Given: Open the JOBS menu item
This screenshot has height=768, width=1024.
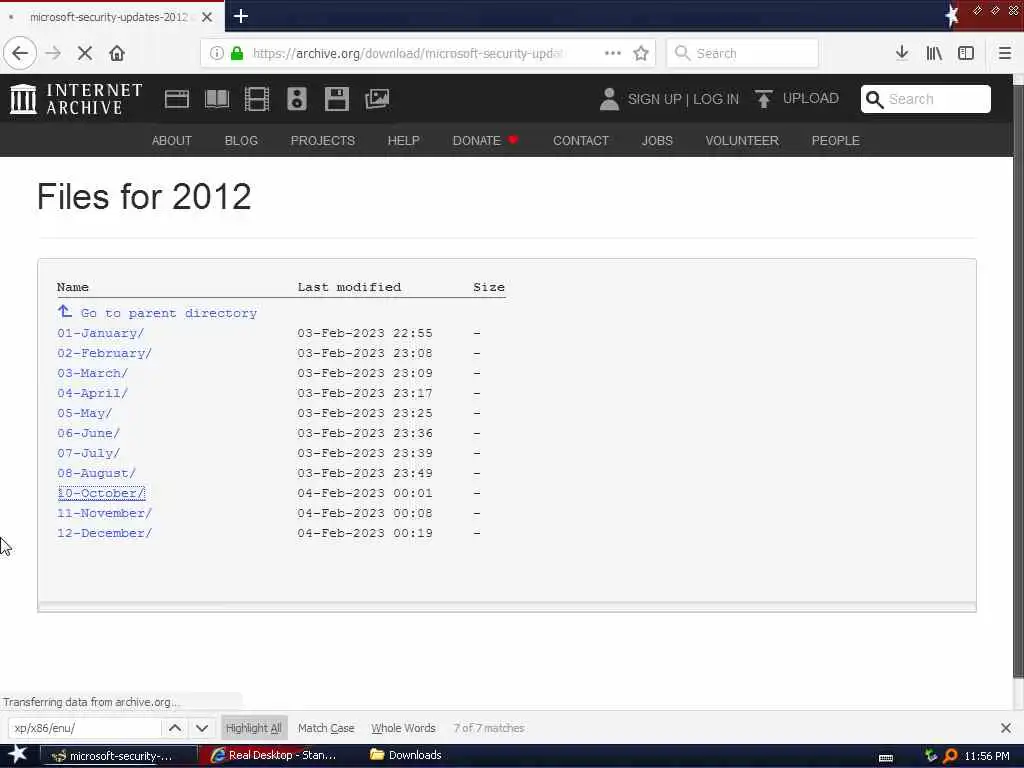Looking at the screenshot, I should [x=657, y=140].
